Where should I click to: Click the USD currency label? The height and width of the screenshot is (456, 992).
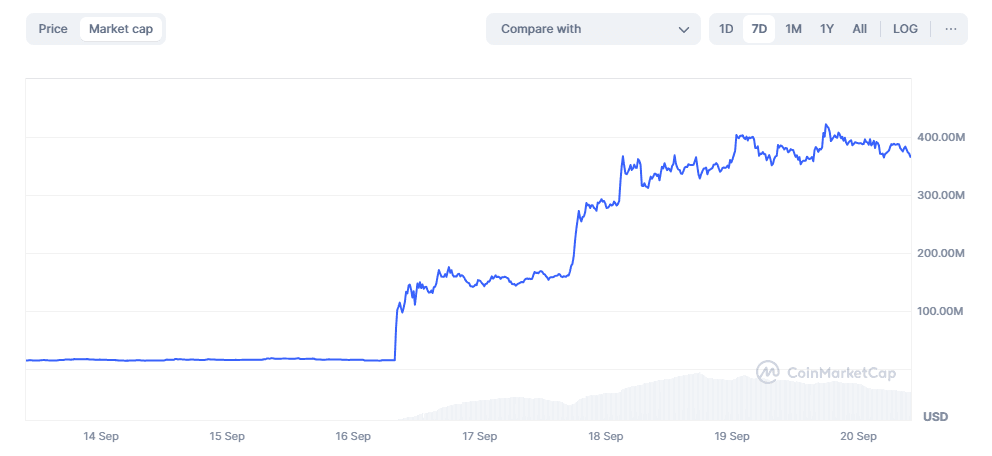click(935, 416)
